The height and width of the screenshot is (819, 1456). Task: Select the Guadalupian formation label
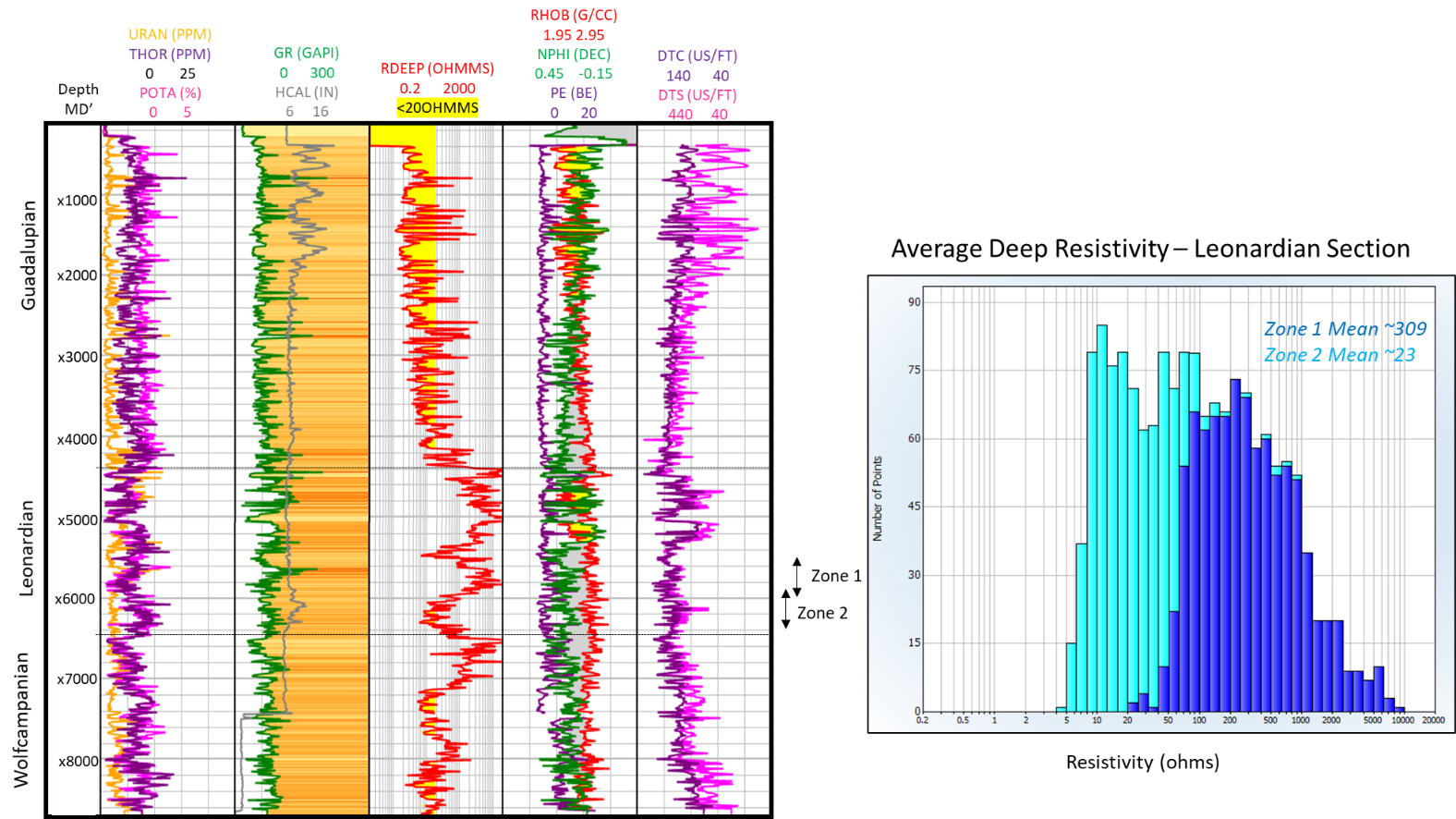pyautogui.click(x=29, y=255)
